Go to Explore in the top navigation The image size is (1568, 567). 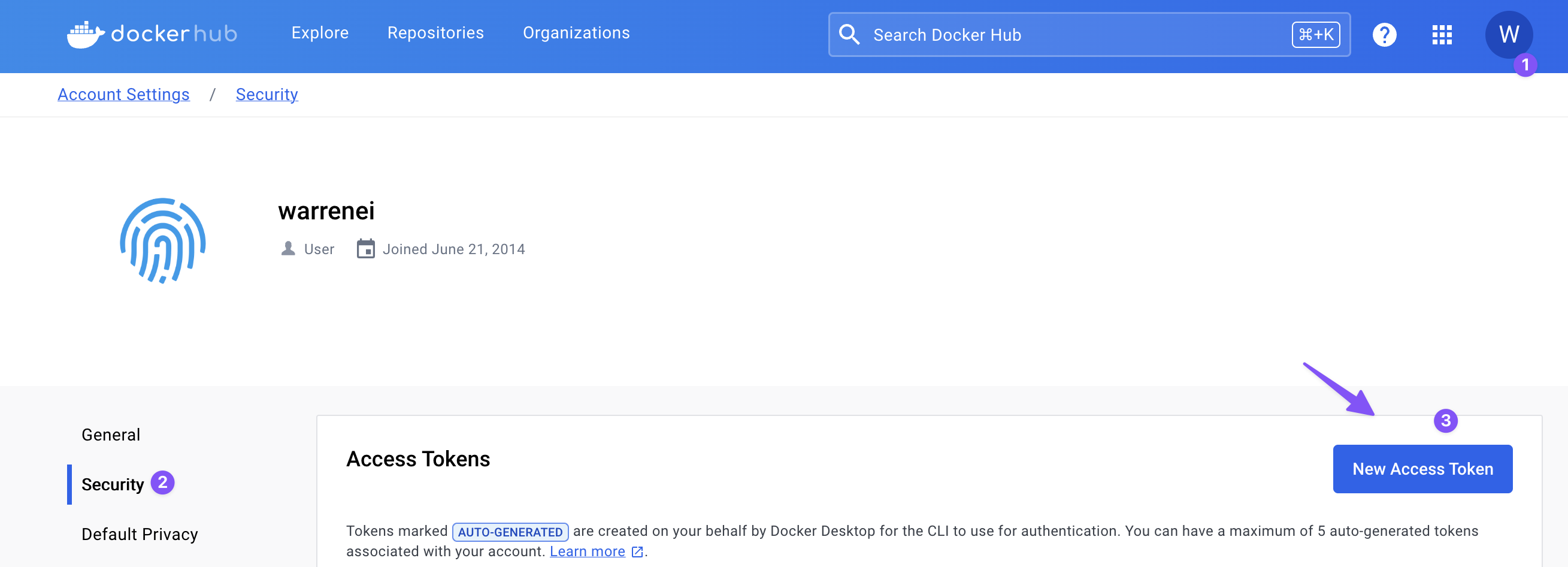tap(320, 33)
